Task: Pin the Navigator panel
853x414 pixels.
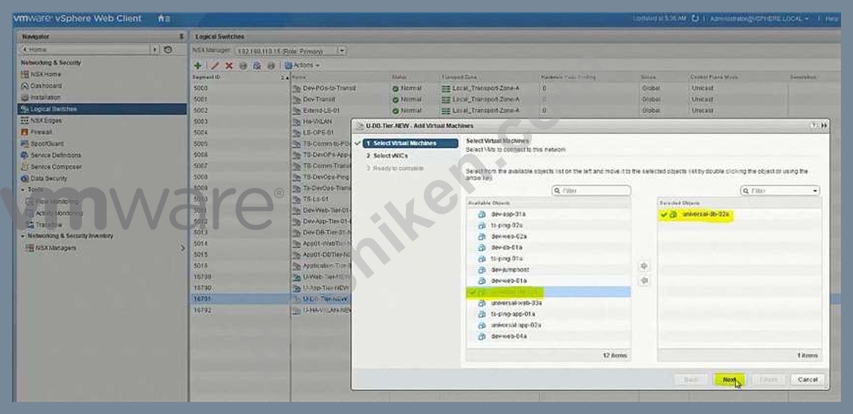Action: tap(182, 36)
